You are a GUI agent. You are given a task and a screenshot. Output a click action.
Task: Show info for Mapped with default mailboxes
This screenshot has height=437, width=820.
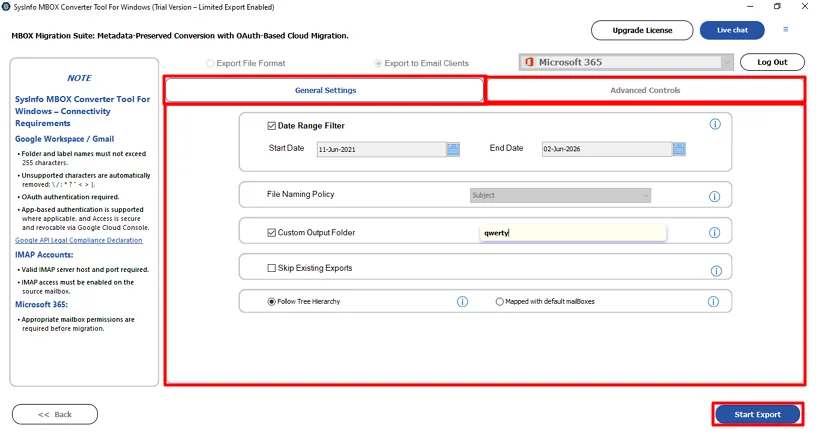pos(713,302)
